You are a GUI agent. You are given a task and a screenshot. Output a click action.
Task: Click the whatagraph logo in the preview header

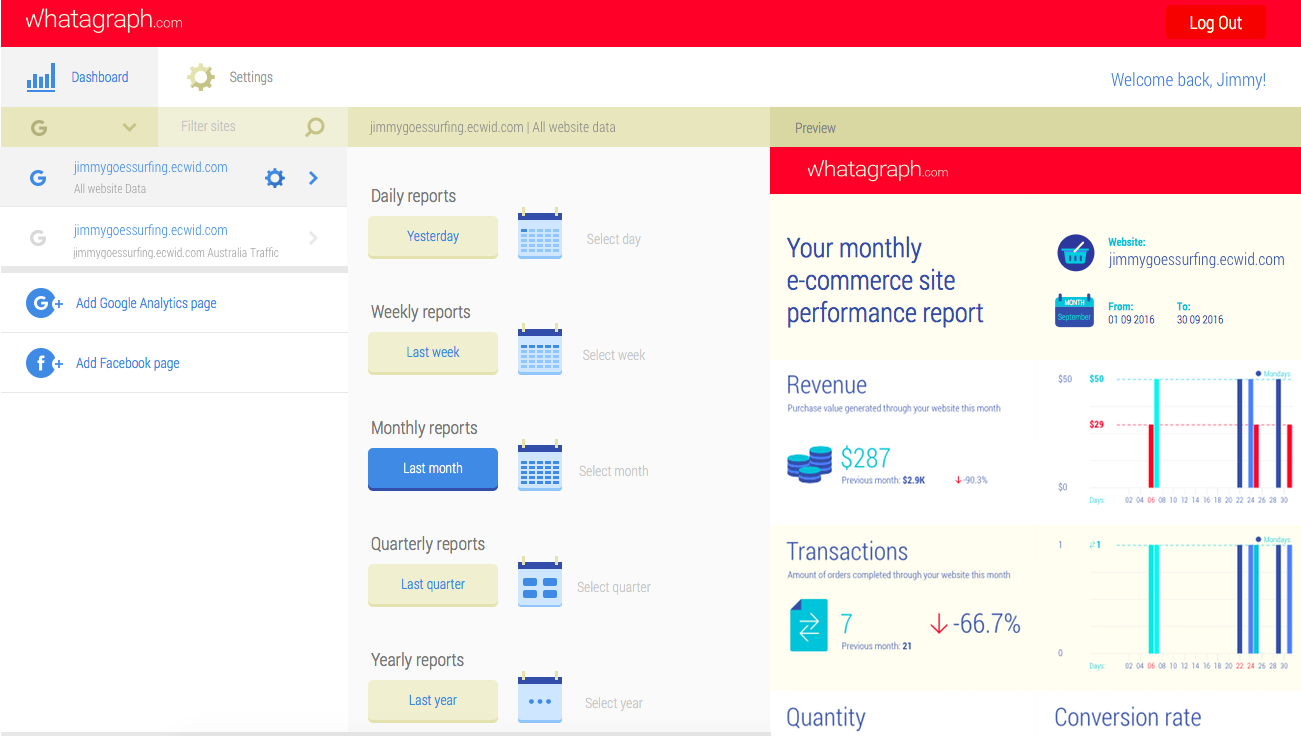877,170
